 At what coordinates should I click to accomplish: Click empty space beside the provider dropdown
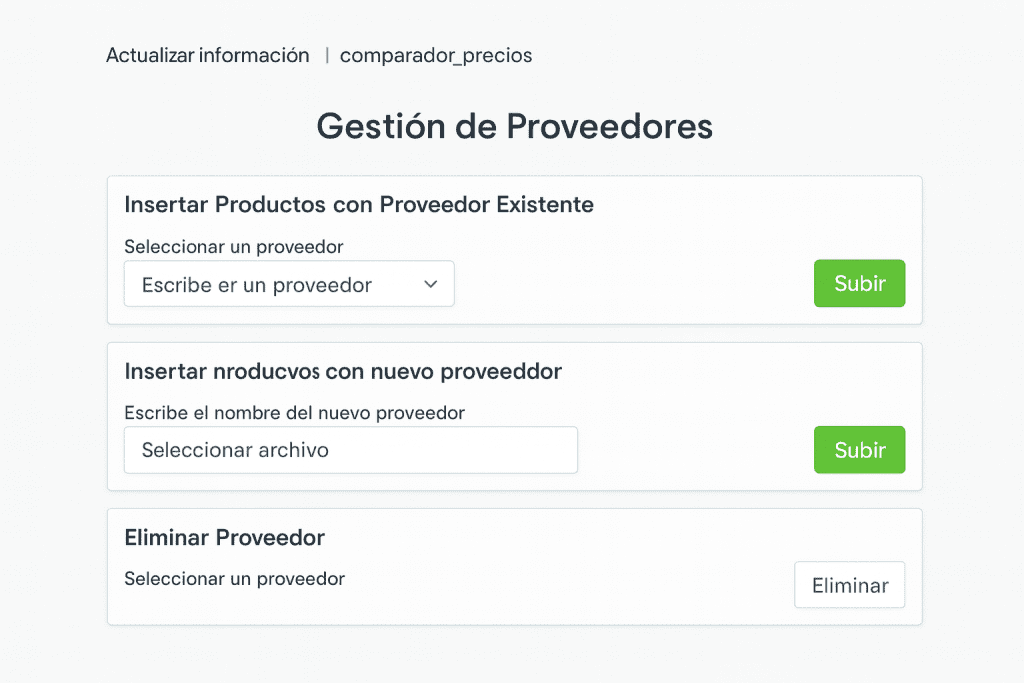(630, 284)
